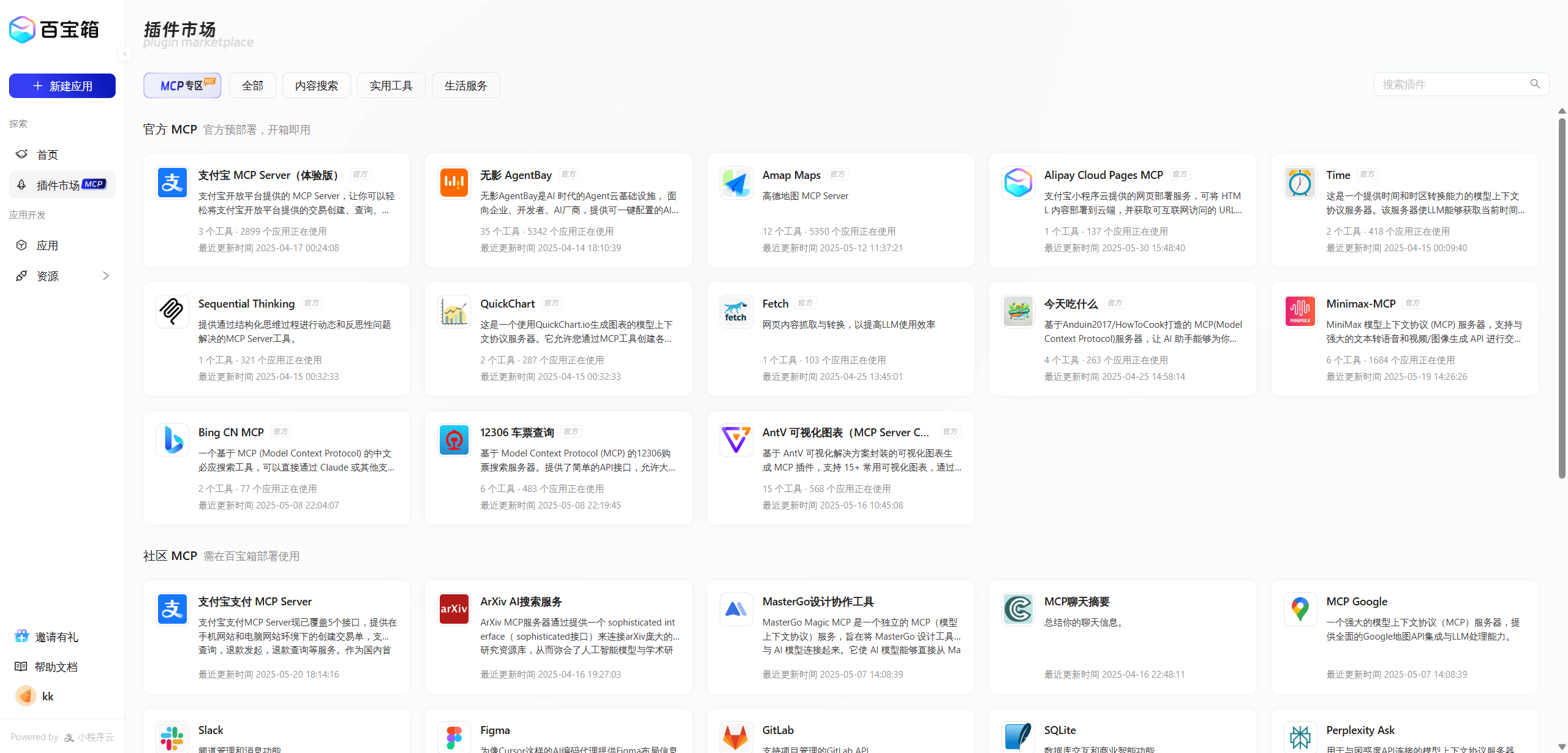This screenshot has height=753, width=1568.
Task: Click the 12306 train ticket icon
Action: pos(454,440)
